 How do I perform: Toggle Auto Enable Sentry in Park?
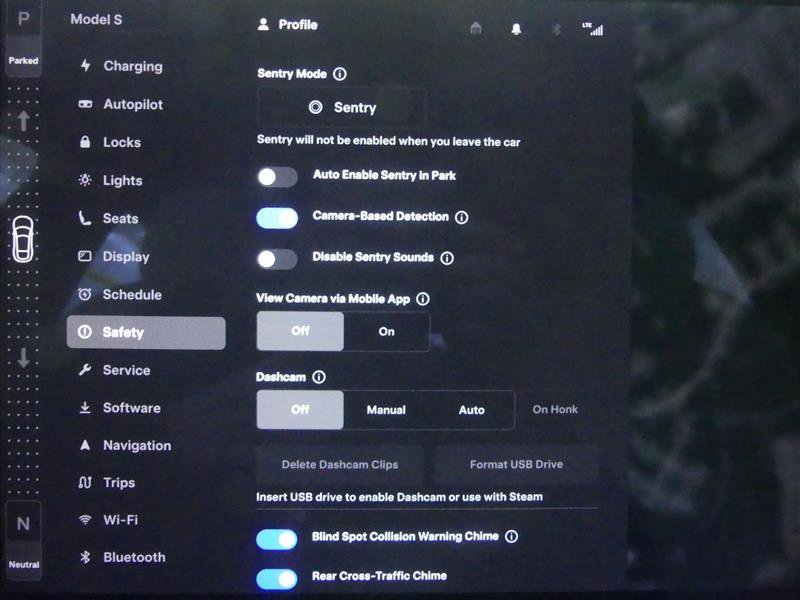[x=277, y=177]
